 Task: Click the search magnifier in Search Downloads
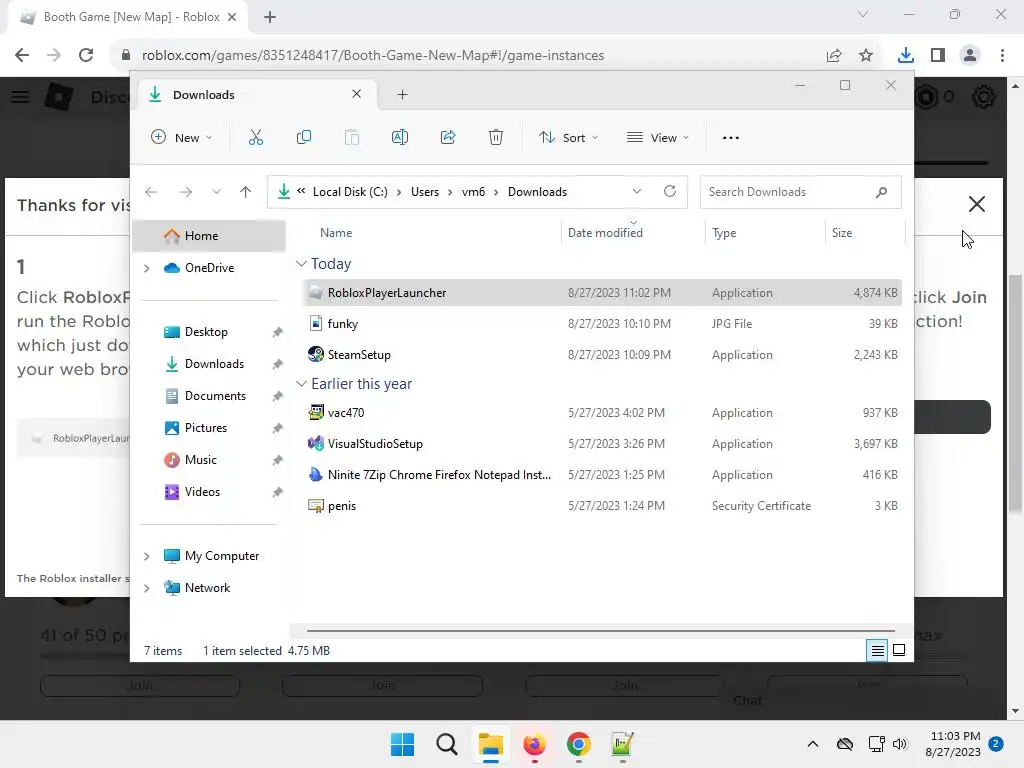click(881, 192)
